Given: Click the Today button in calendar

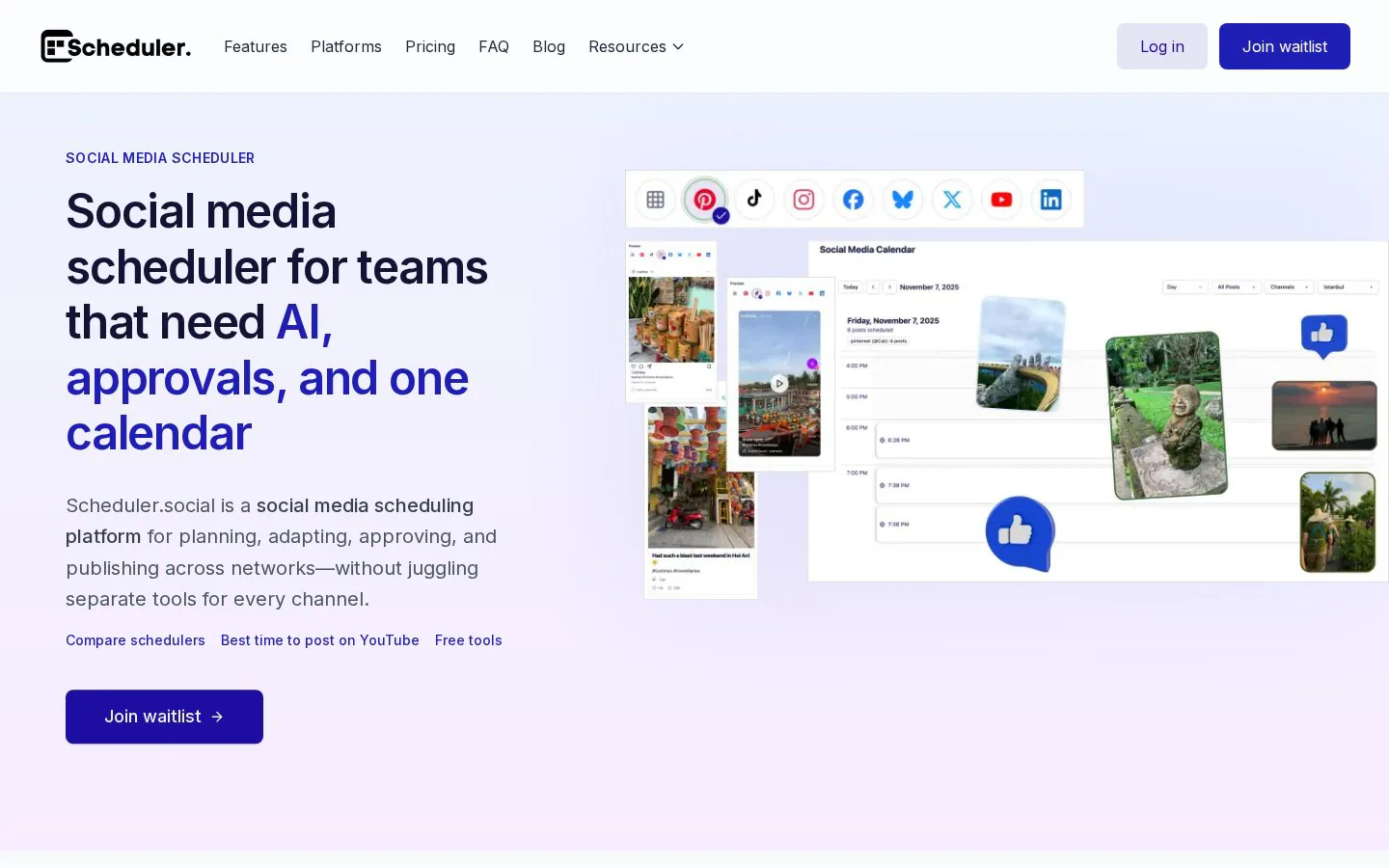Looking at the screenshot, I should [851, 286].
